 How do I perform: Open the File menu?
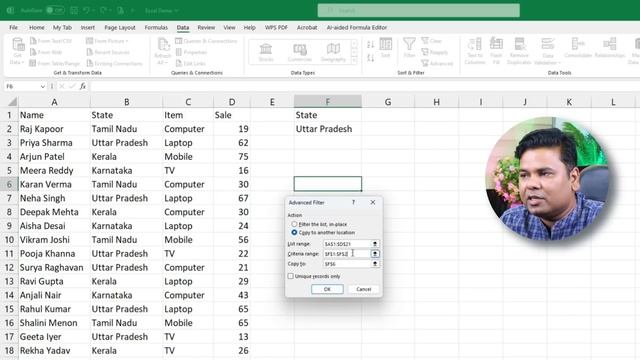tap(13, 27)
